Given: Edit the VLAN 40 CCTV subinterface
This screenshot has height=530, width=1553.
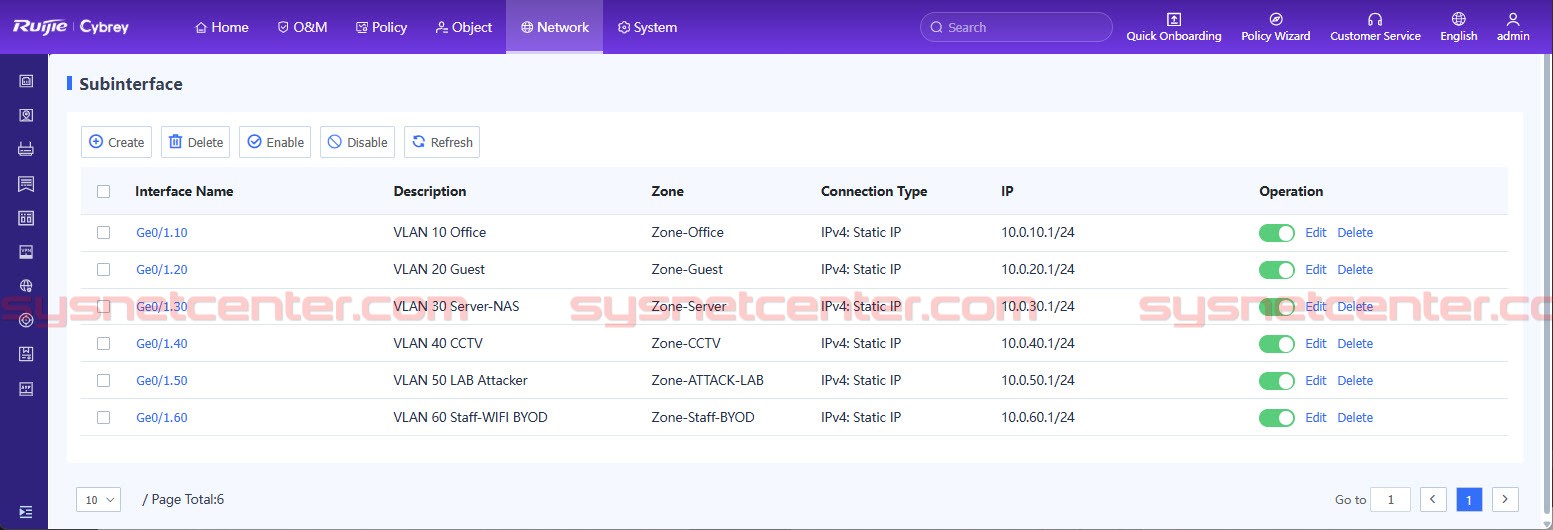Looking at the screenshot, I should pyautogui.click(x=1316, y=343).
